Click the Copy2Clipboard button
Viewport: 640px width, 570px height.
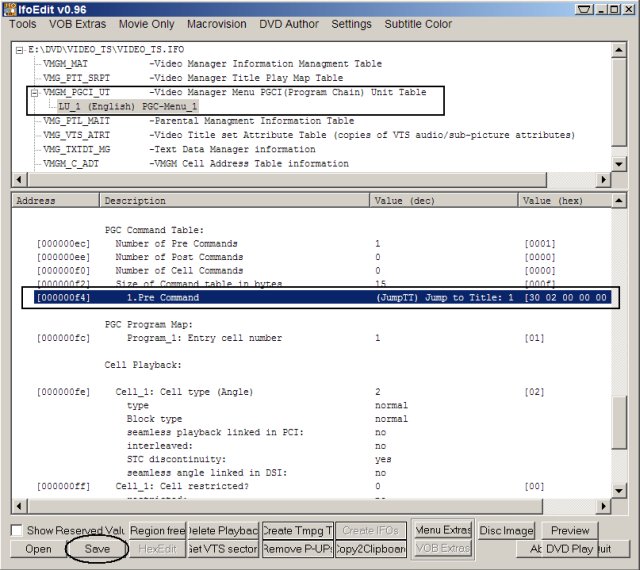coord(371,549)
